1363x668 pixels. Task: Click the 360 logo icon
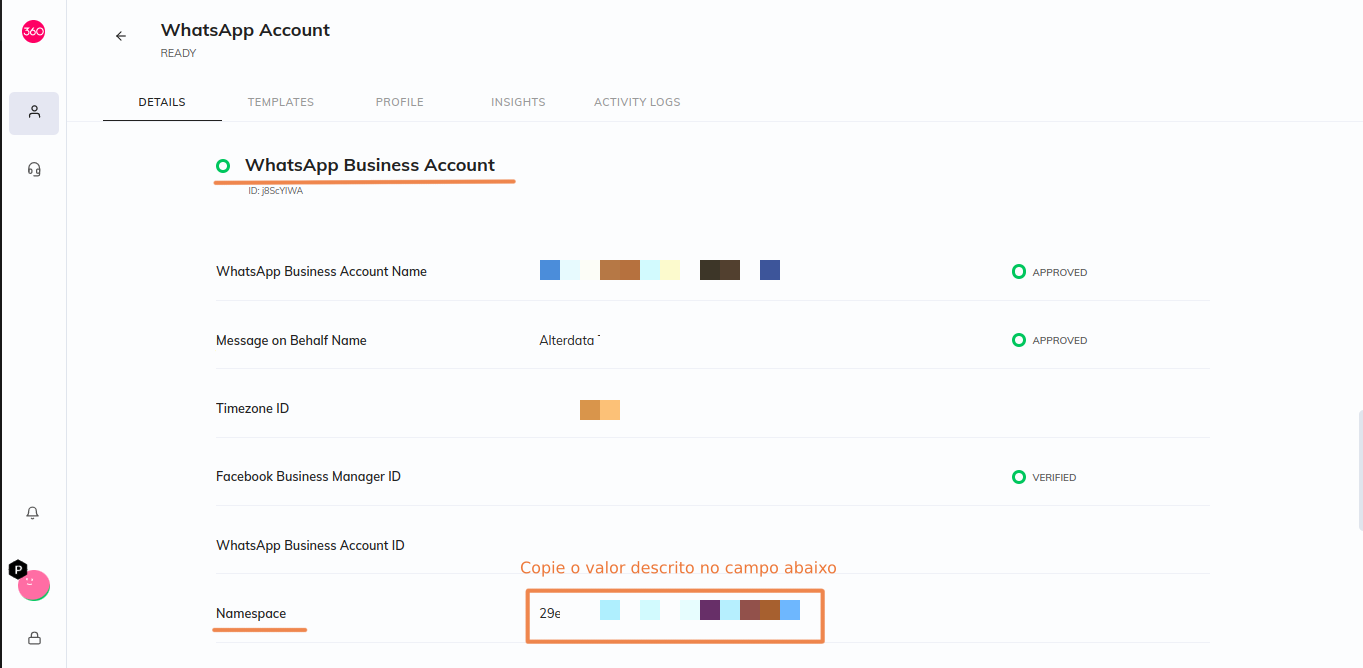point(33,32)
